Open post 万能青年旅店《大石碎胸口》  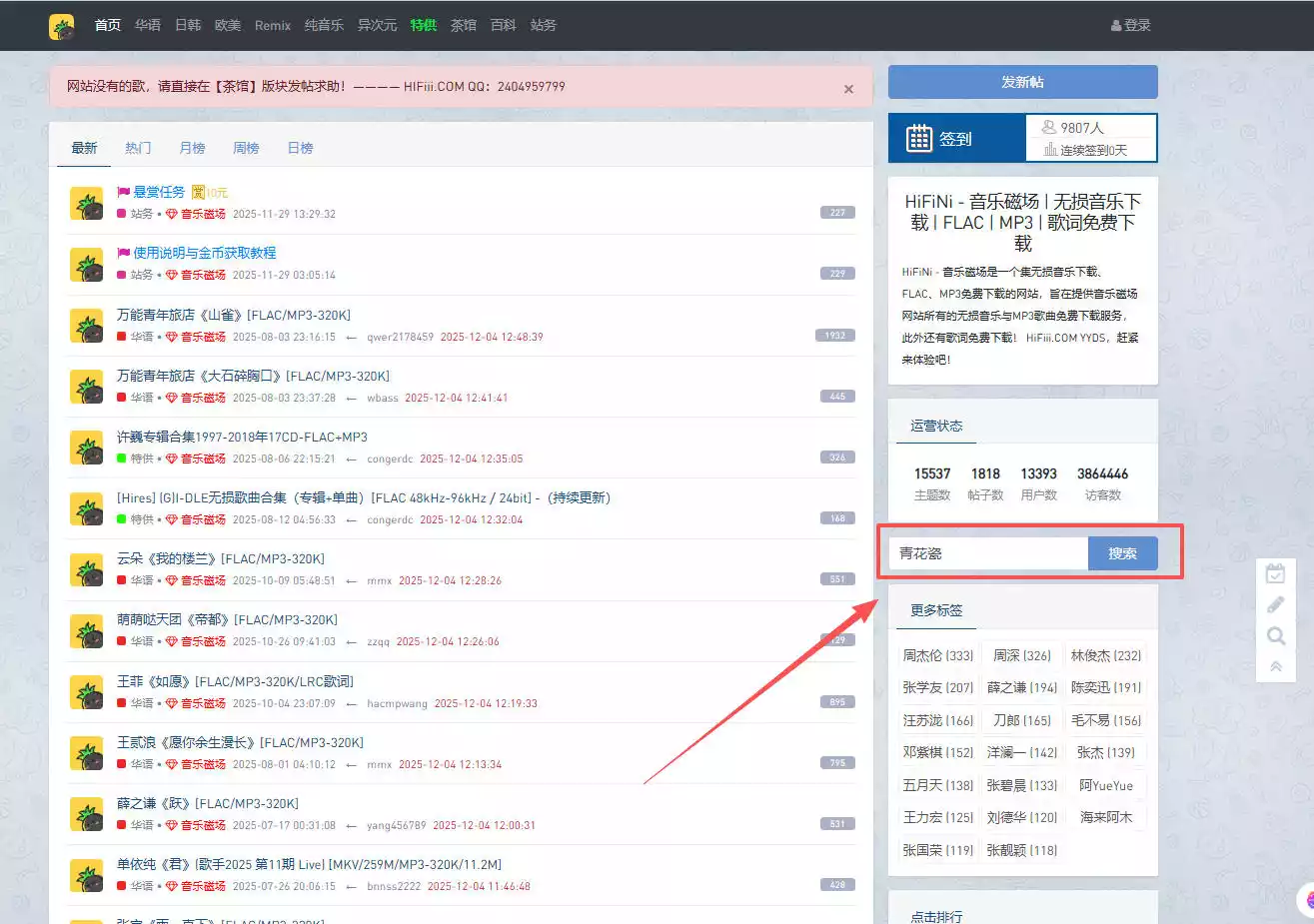coord(253,376)
